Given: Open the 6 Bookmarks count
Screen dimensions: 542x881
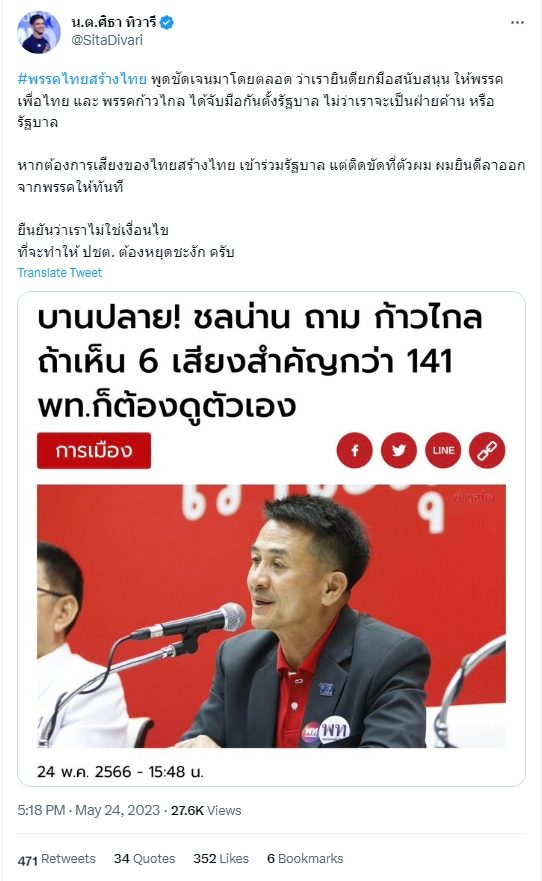Looking at the screenshot, I should 305,859.
